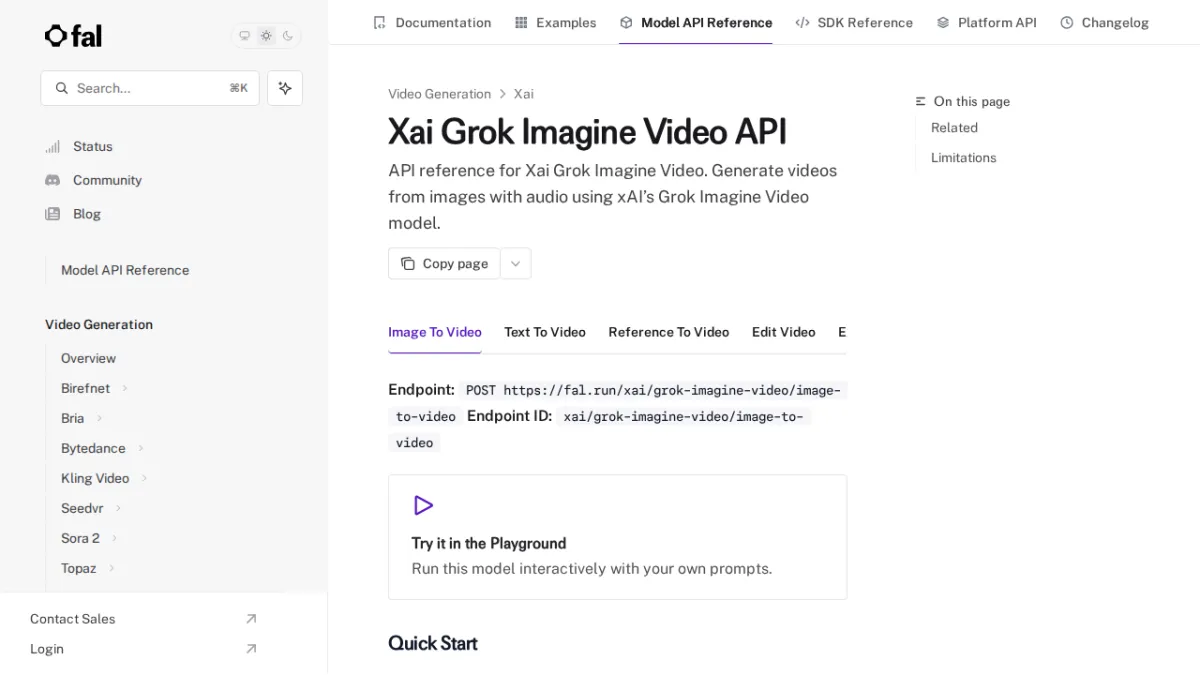Click the Blog newspaper icon
1200x675 pixels.
pyautogui.click(x=53, y=214)
